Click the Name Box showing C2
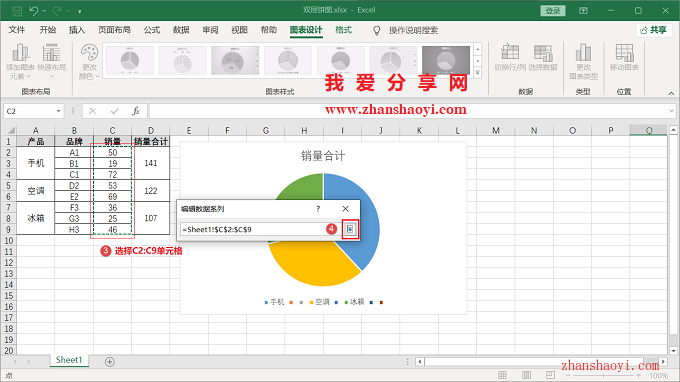 [29, 111]
